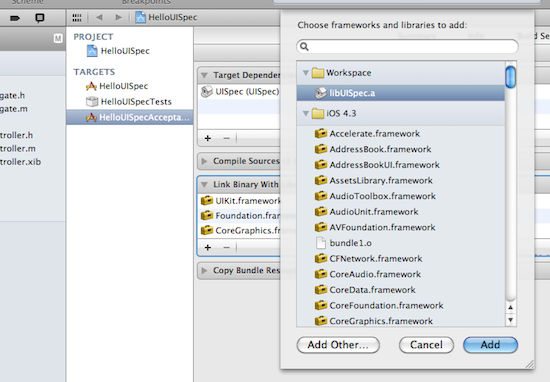Select CFNetwork.framework
The image size is (550, 382).
pyautogui.click(x=401, y=259)
